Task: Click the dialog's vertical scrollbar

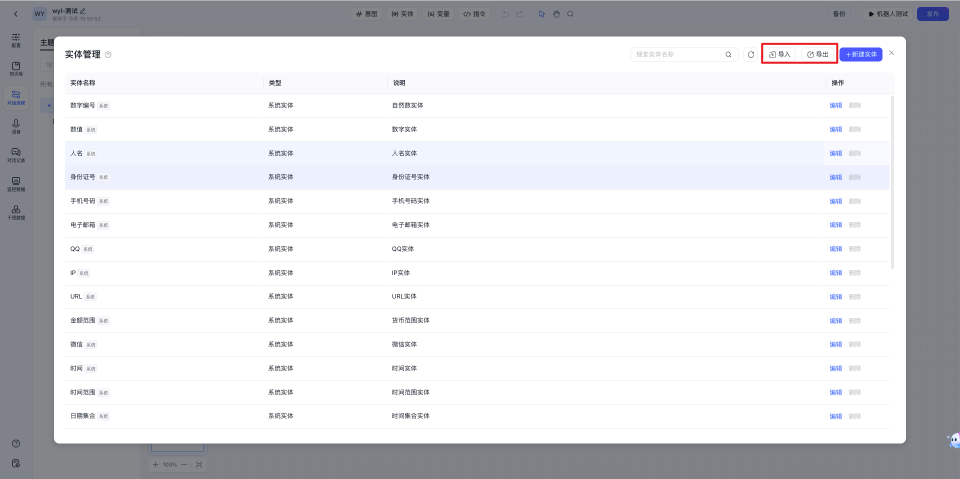Action: tap(891, 180)
